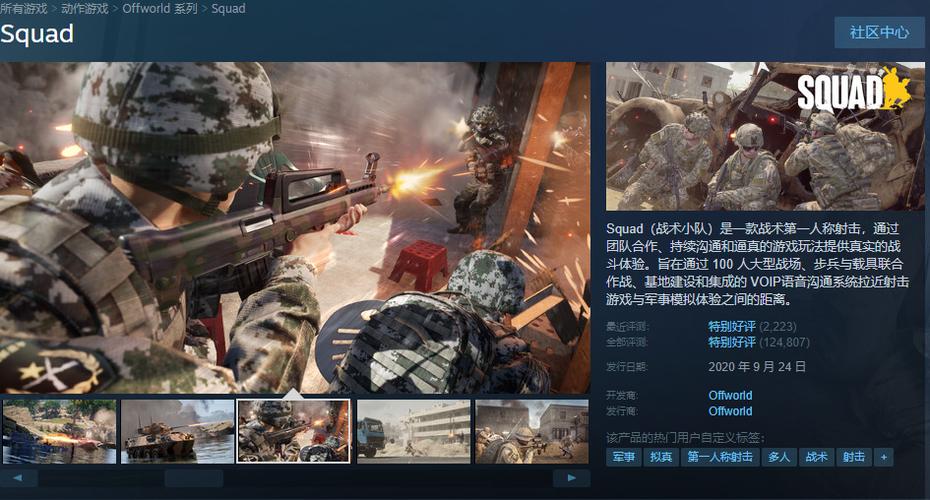Select the 射击 tag
The width and height of the screenshot is (930, 500).
[853, 457]
